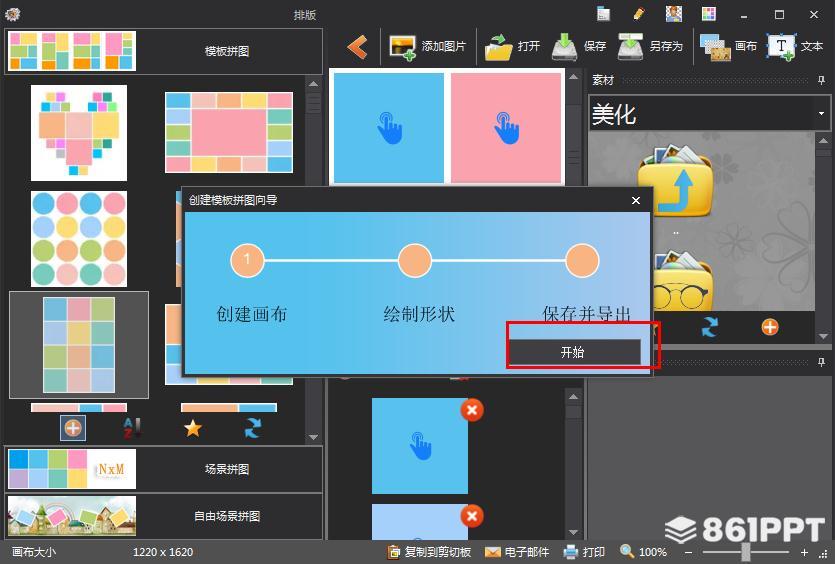The width and height of the screenshot is (835, 564).
Task: Select the 3x4 pastel grid template
Action: pyautogui.click(x=79, y=345)
